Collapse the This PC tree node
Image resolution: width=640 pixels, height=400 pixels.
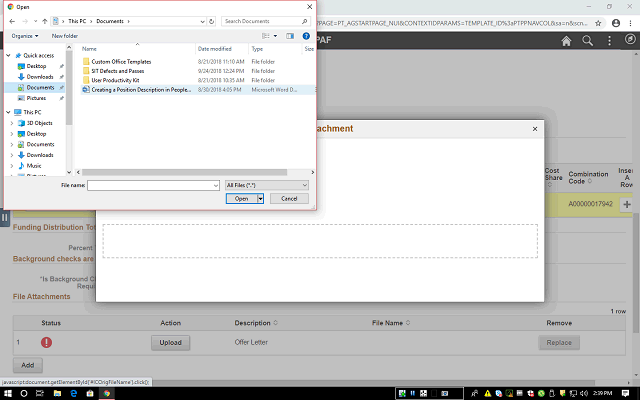(x=9, y=112)
